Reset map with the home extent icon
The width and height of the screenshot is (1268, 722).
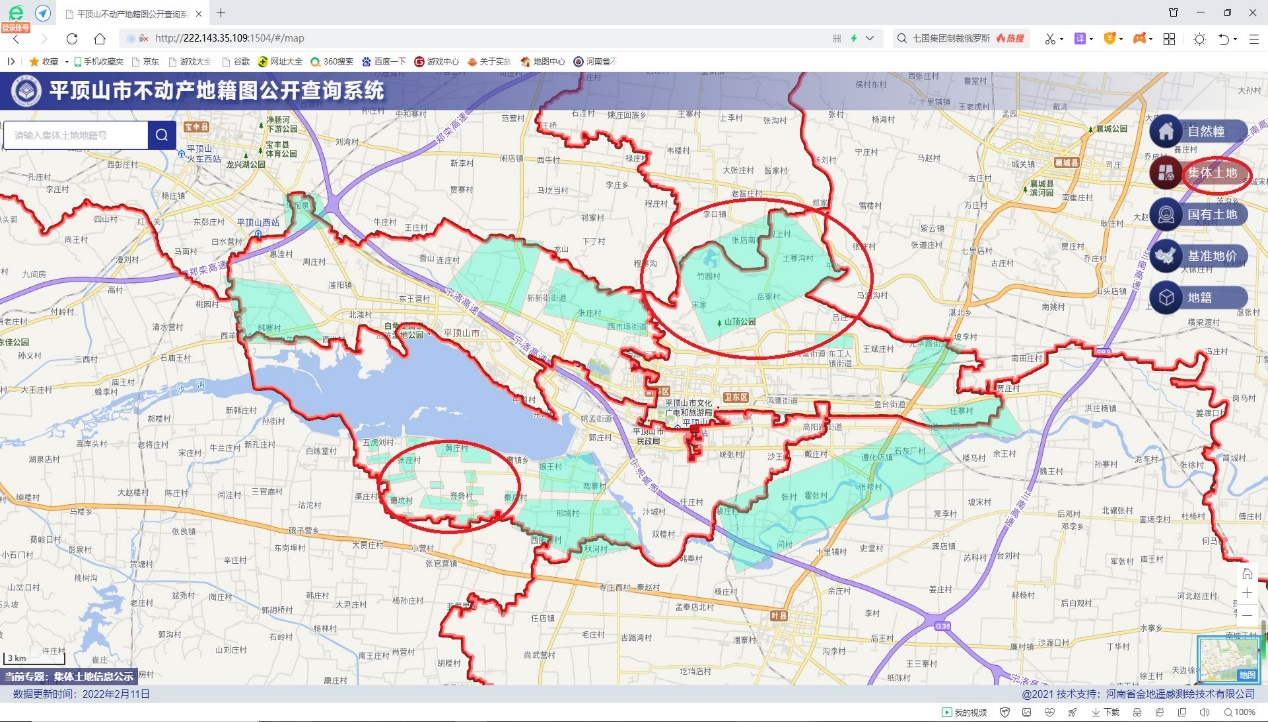[x=1247, y=573]
